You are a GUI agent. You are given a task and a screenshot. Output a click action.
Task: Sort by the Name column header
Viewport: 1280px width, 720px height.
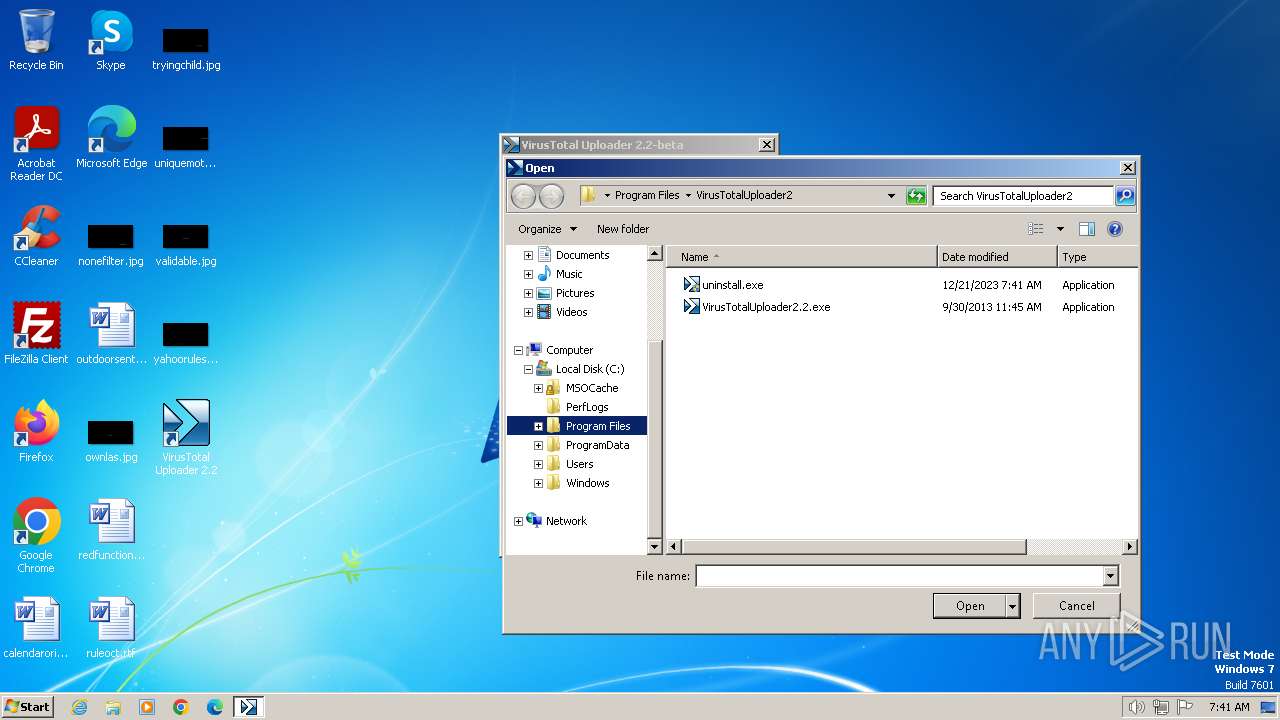(x=802, y=257)
